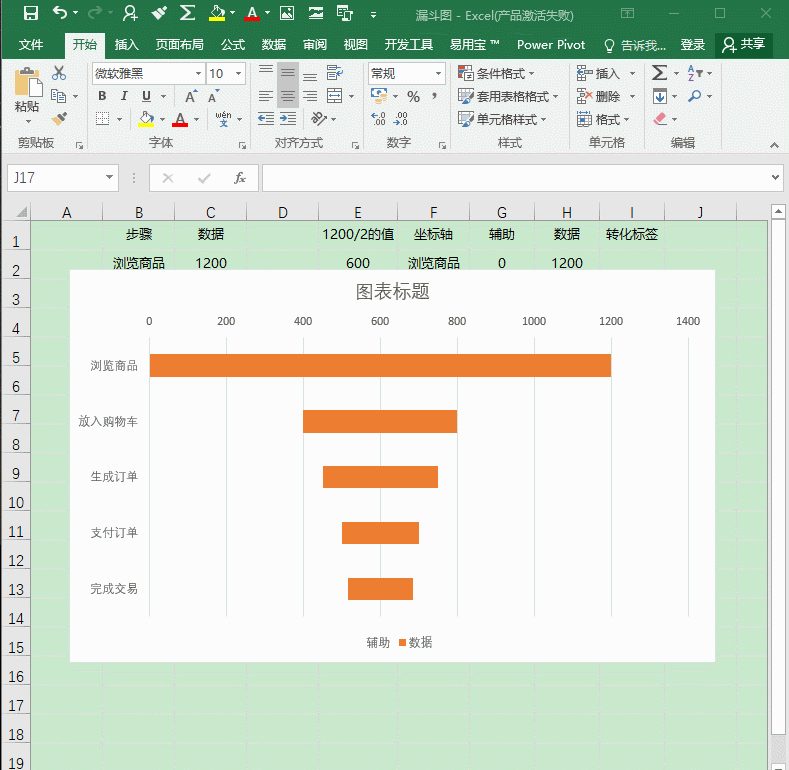Toggle wrap text

pos(335,73)
